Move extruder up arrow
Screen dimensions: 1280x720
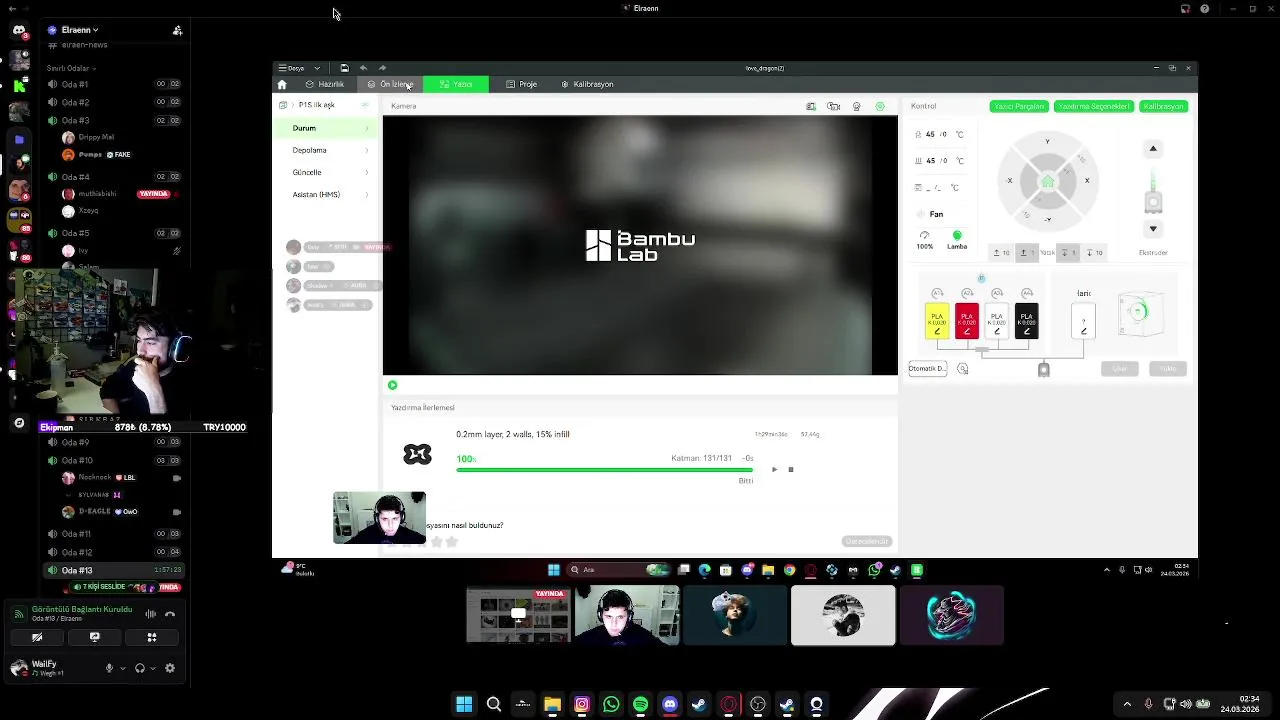click(1153, 149)
